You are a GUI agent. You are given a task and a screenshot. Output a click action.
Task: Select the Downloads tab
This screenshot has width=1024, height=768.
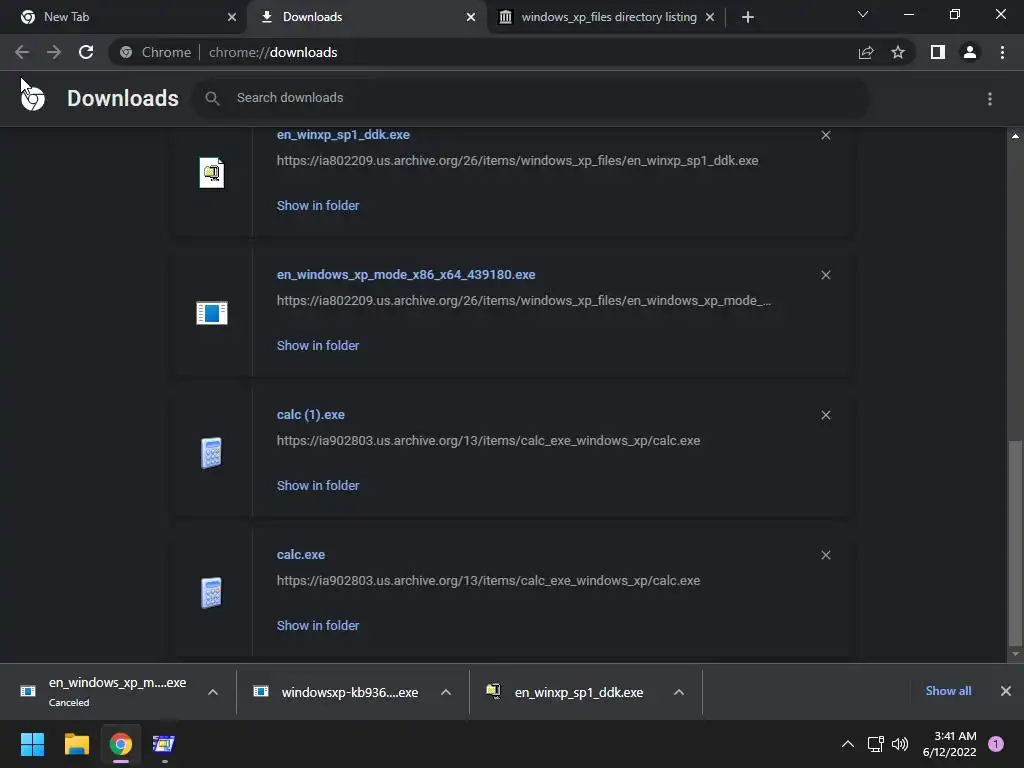tap(367, 17)
